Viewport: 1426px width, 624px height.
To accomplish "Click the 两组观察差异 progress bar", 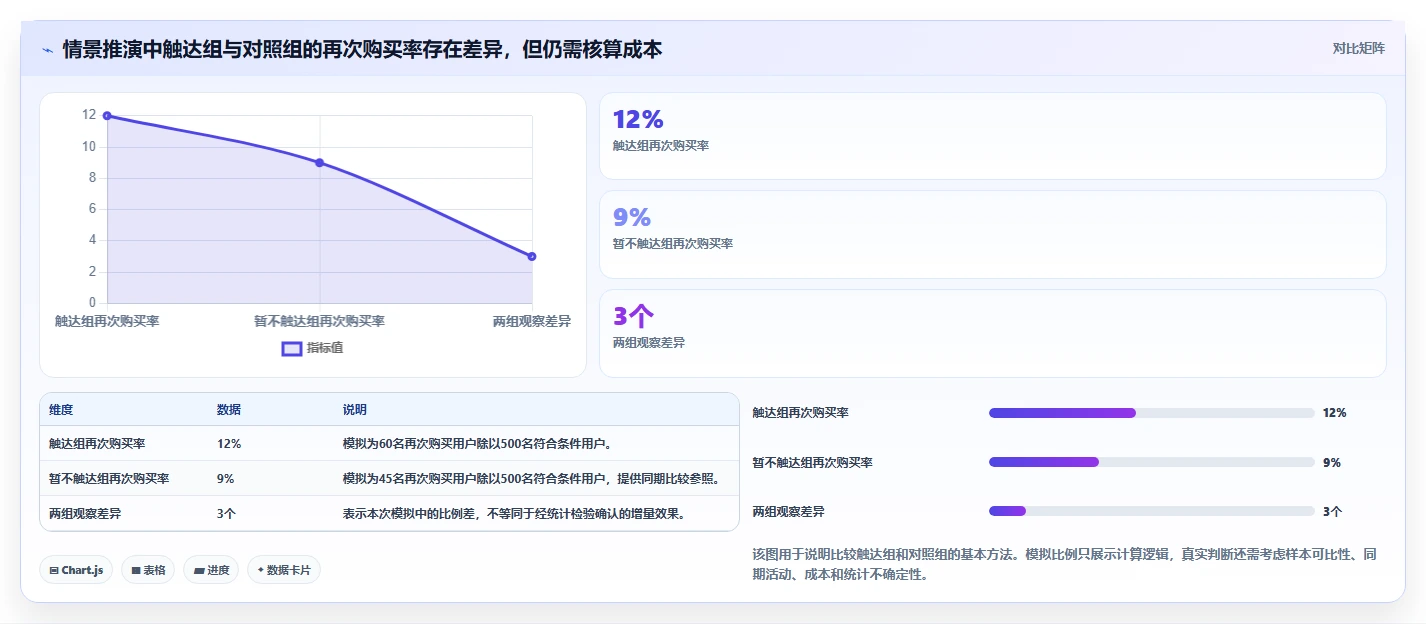I will [x=1151, y=511].
